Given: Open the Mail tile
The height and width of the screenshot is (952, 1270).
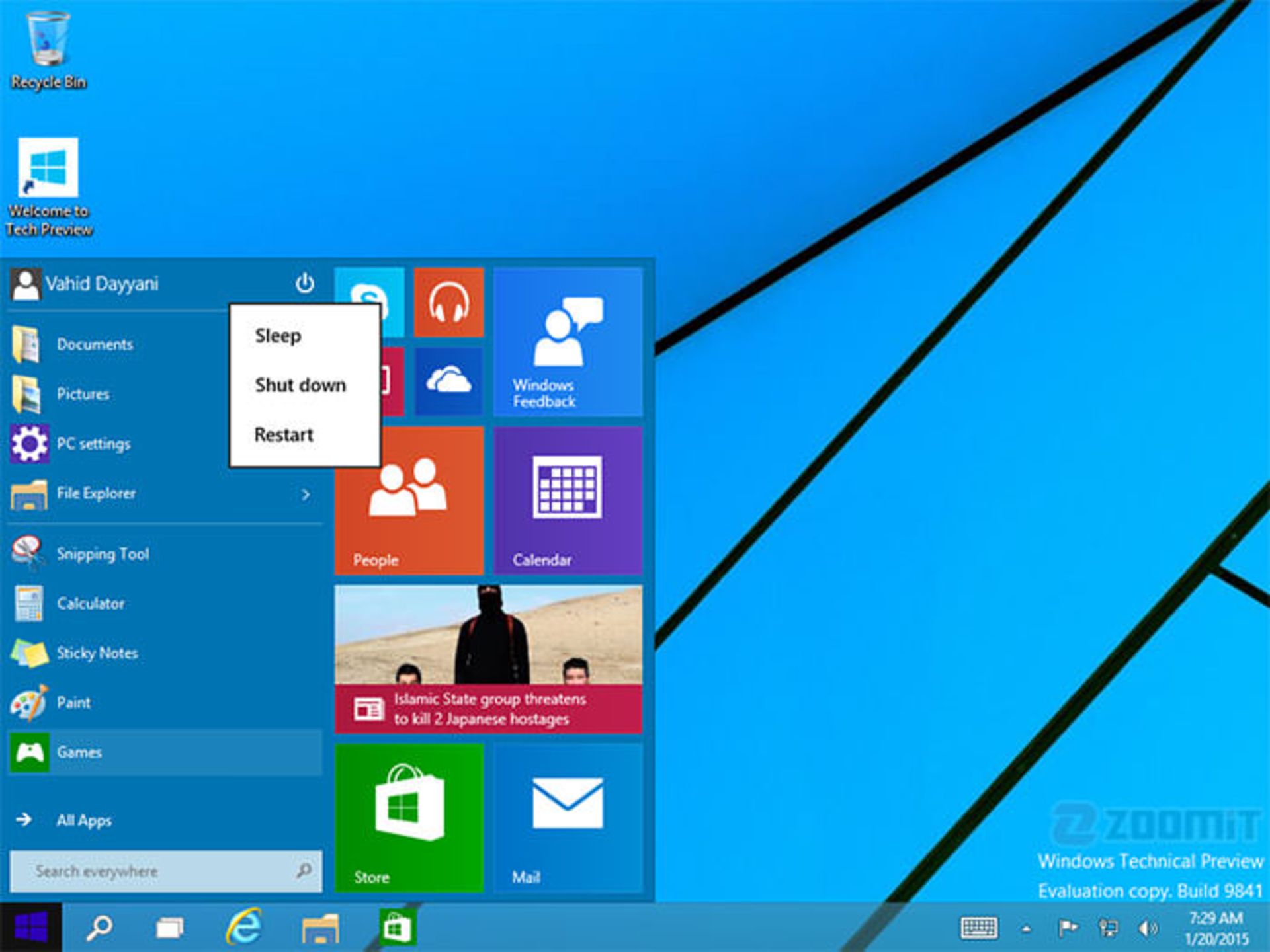Looking at the screenshot, I should click(x=568, y=818).
